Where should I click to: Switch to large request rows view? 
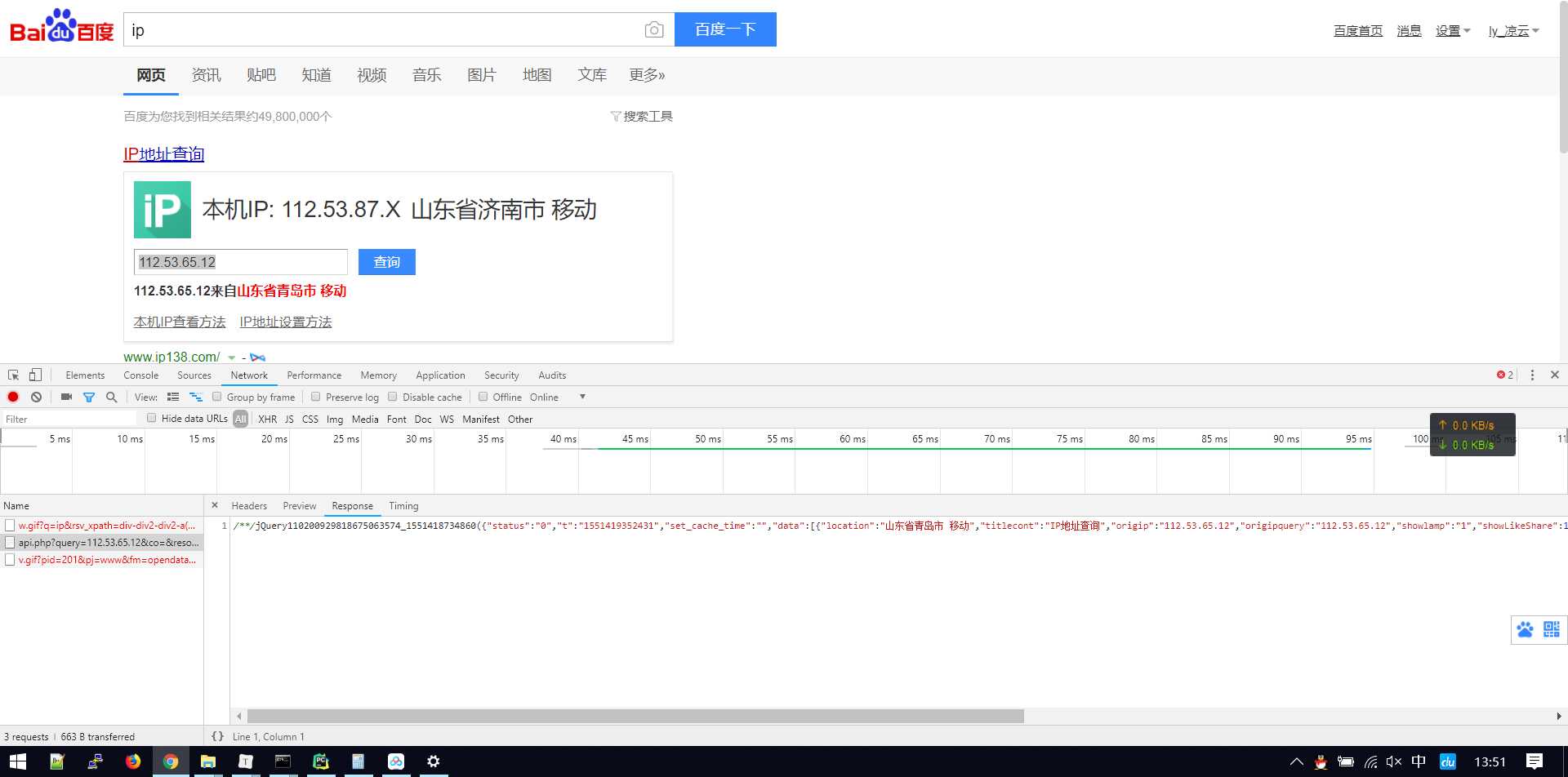[173, 397]
